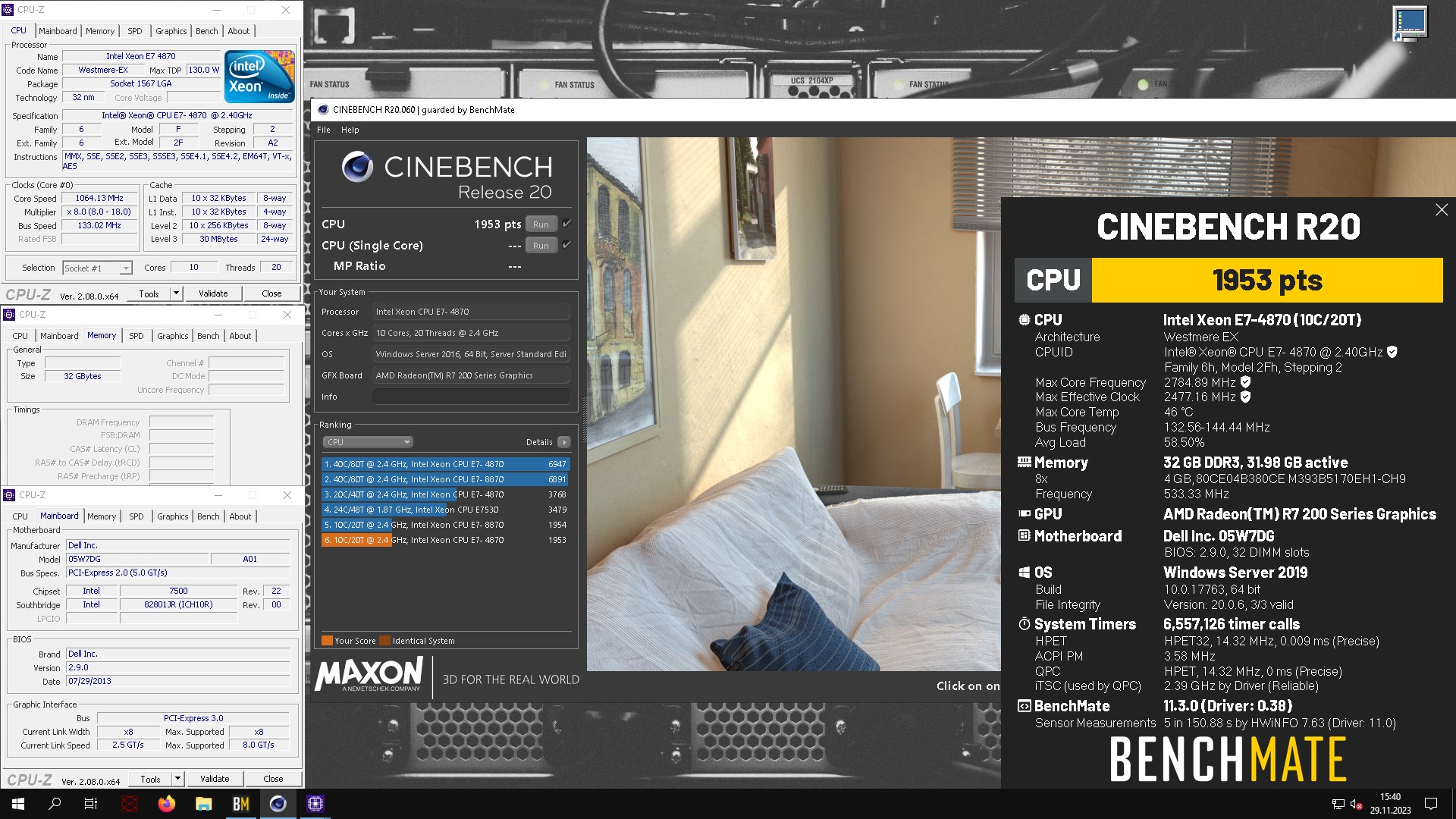Click System Timers clock icon
1456x819 pixels.
pyautogui.click(x=1024, y=624)
